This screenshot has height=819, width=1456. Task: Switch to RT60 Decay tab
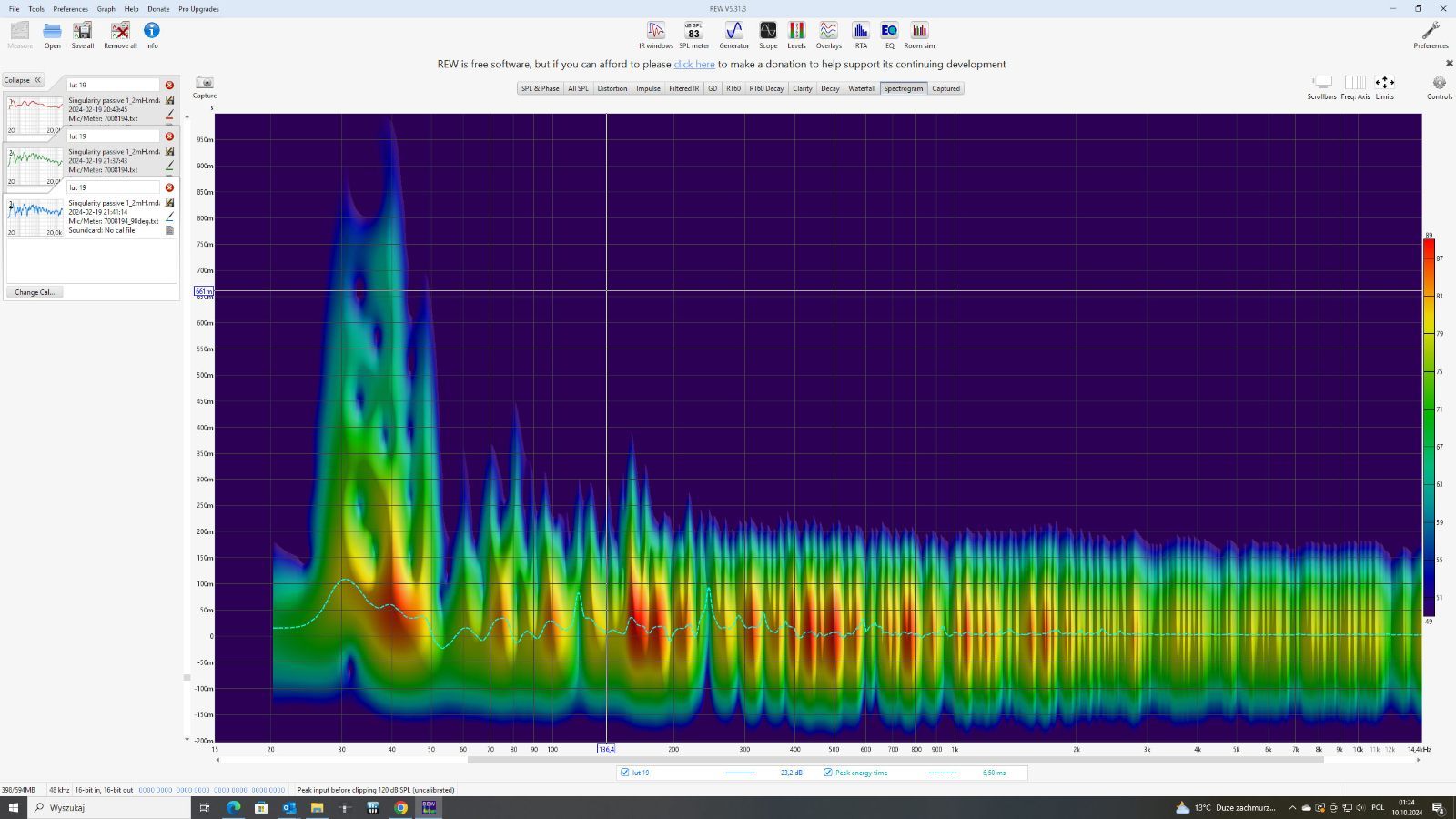pos(766,88)
